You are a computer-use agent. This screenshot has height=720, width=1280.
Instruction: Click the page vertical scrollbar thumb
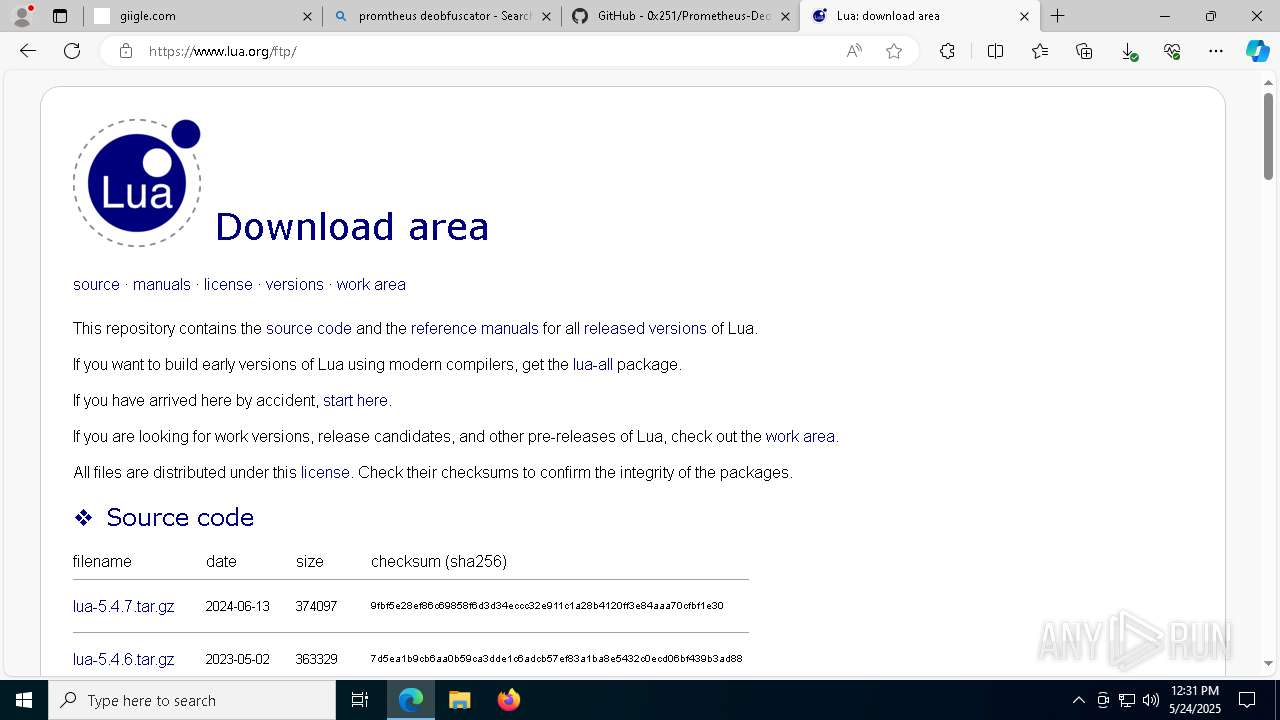[x=1269, y=136]
